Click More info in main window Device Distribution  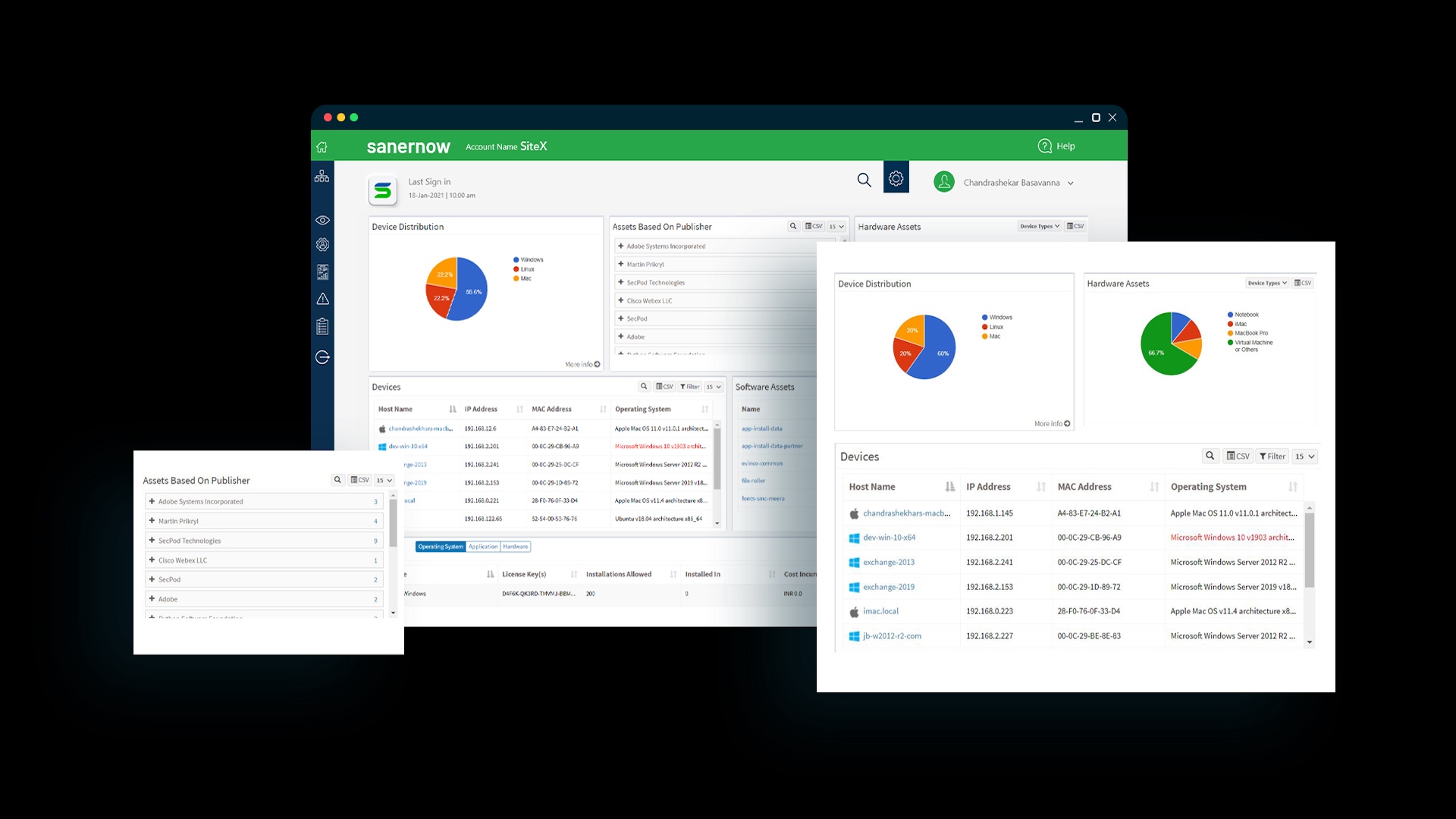582,365
